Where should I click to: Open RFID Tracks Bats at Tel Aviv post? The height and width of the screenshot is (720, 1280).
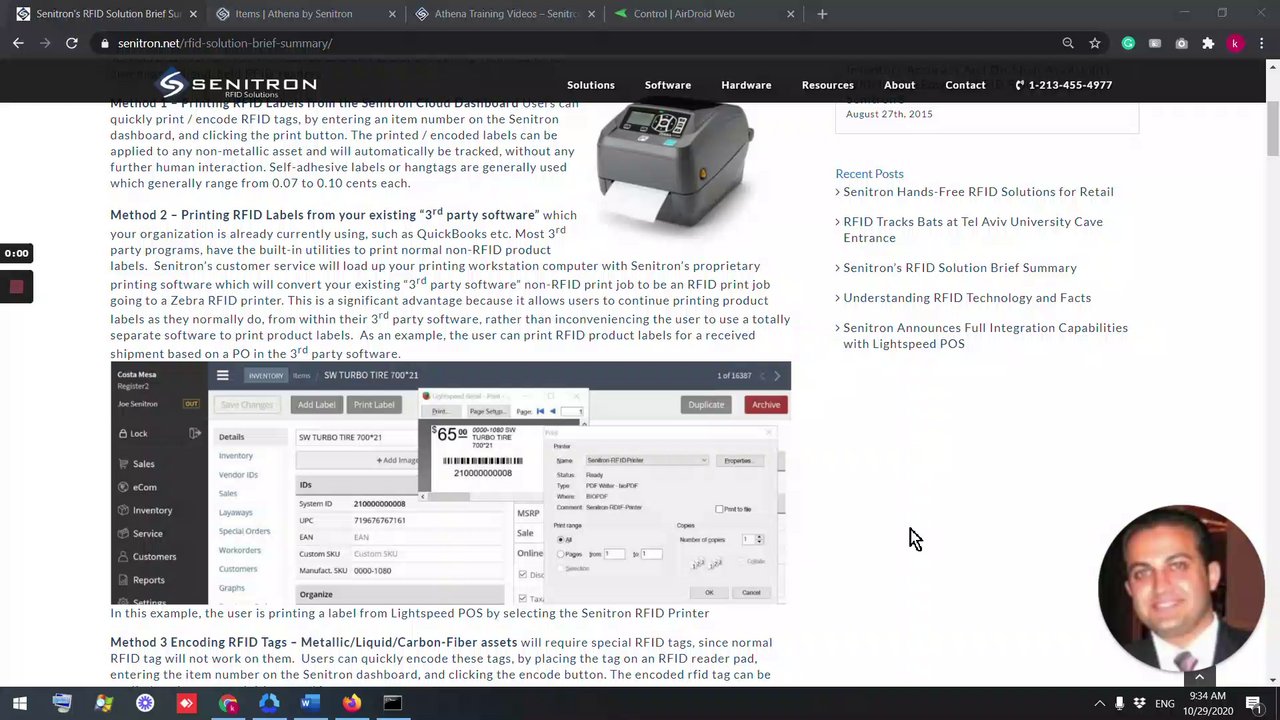click(x=973, y=230)
